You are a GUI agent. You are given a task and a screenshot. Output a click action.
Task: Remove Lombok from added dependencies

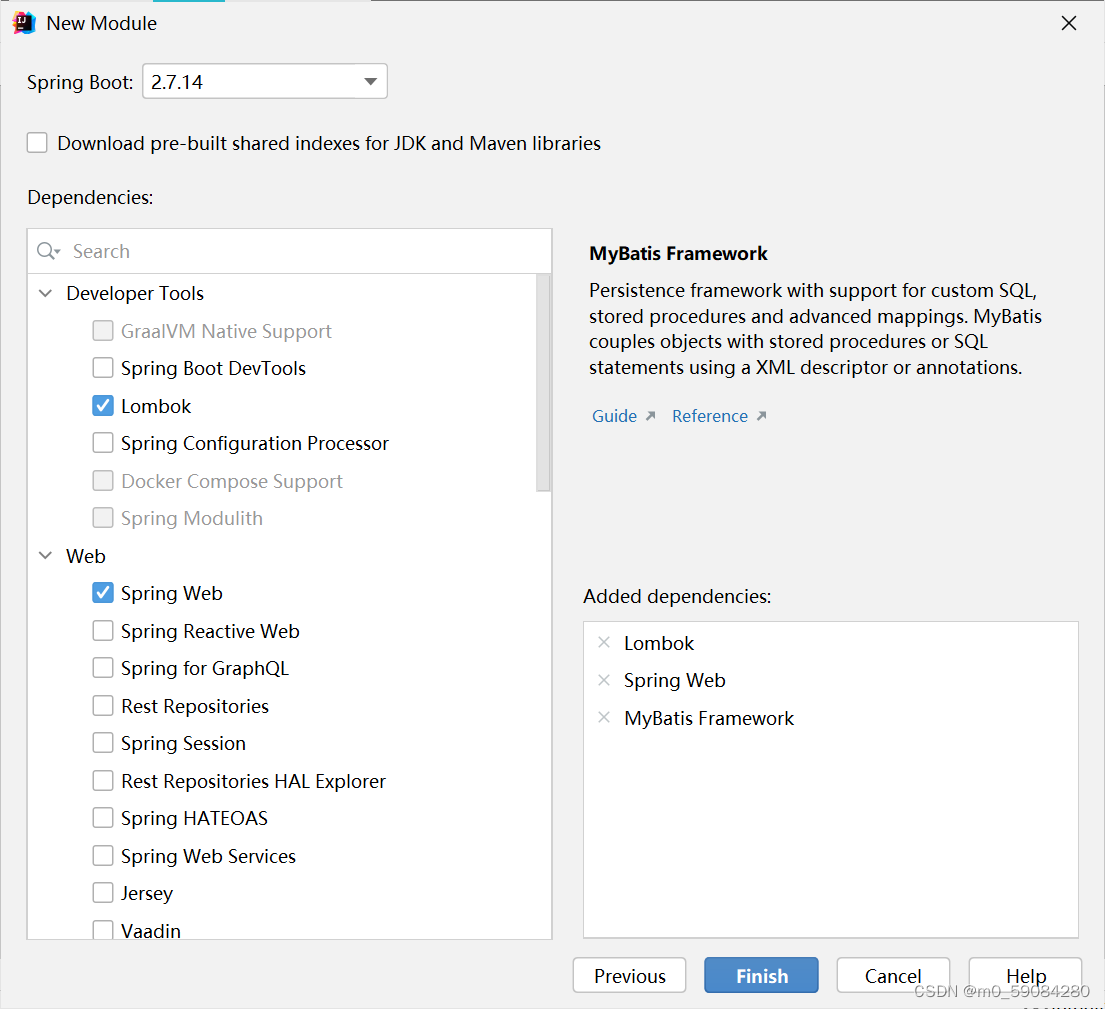tap(604, 643)
